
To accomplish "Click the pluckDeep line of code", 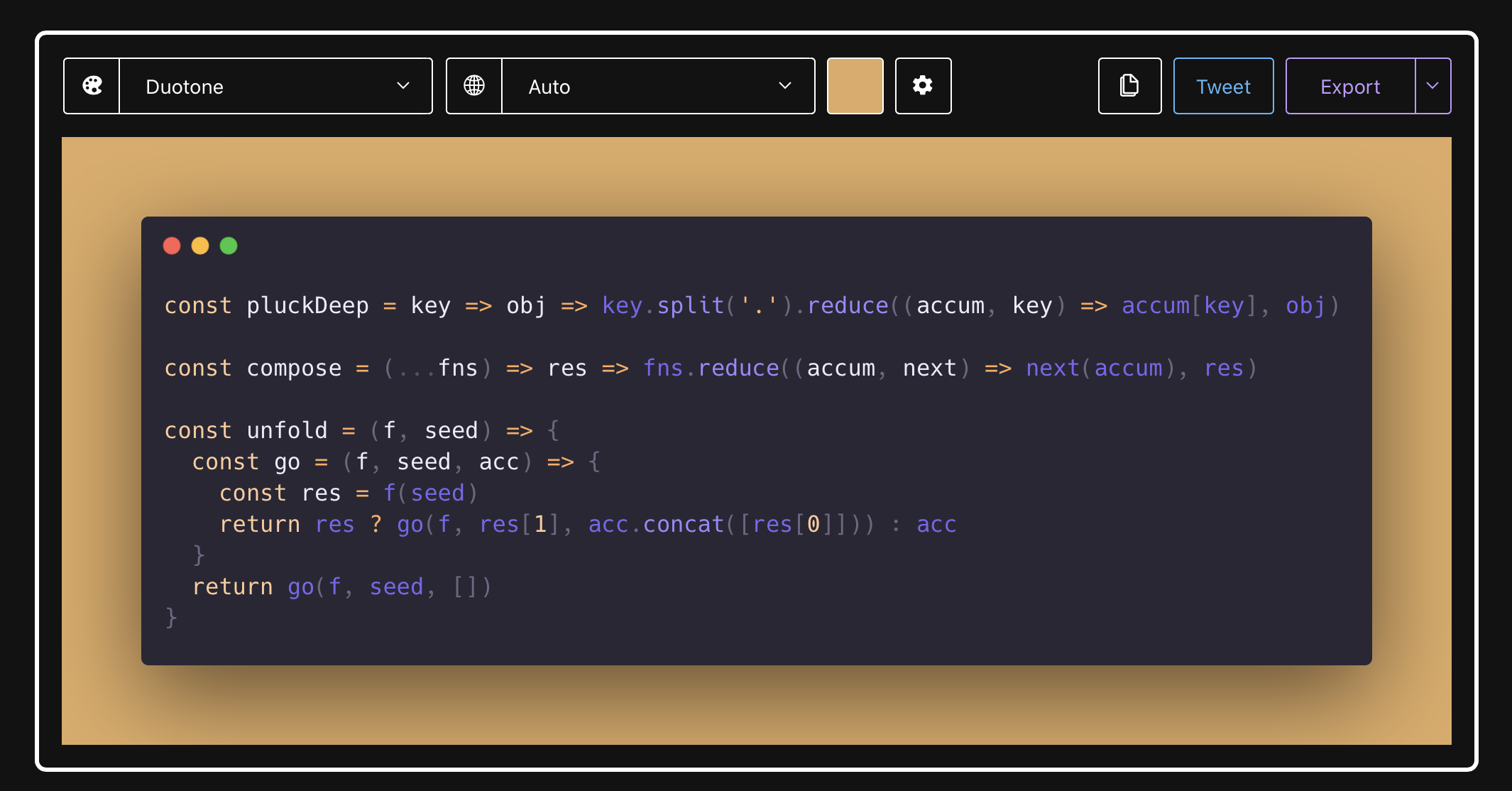I will pyautogui.click(x=751, y=306).
